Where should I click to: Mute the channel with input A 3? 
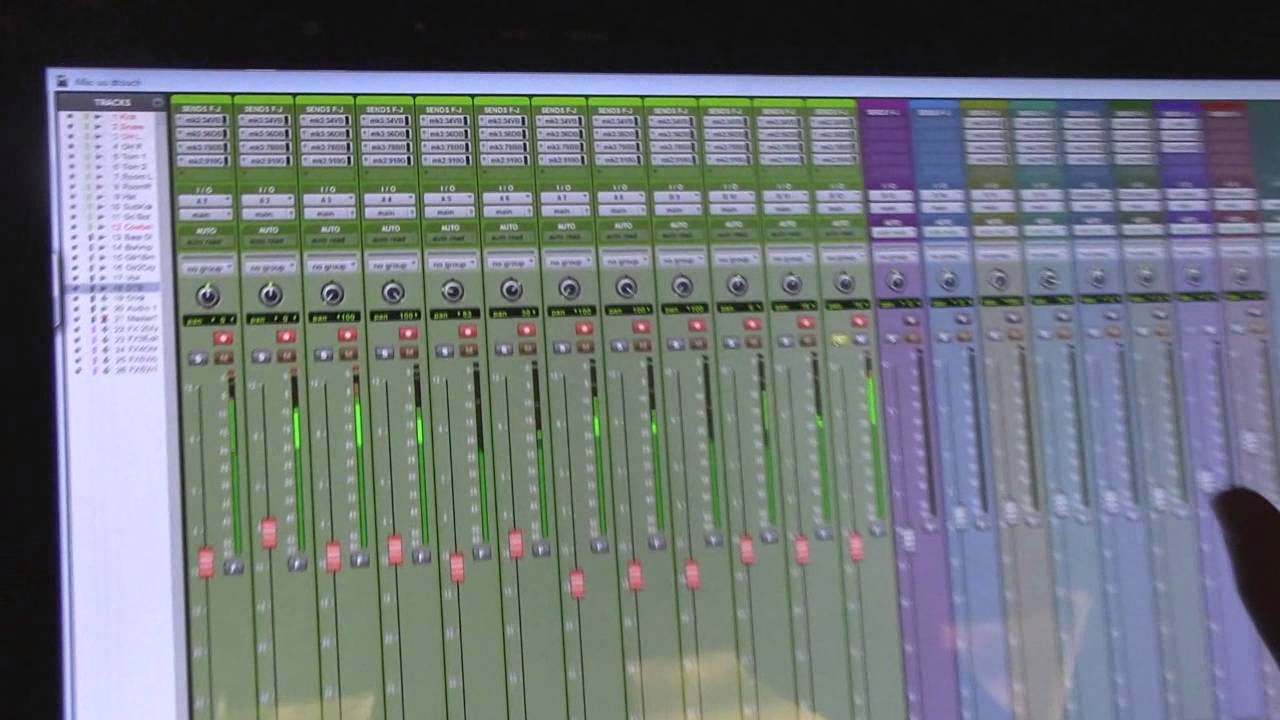pyautogui.click(x=347, y=353)
